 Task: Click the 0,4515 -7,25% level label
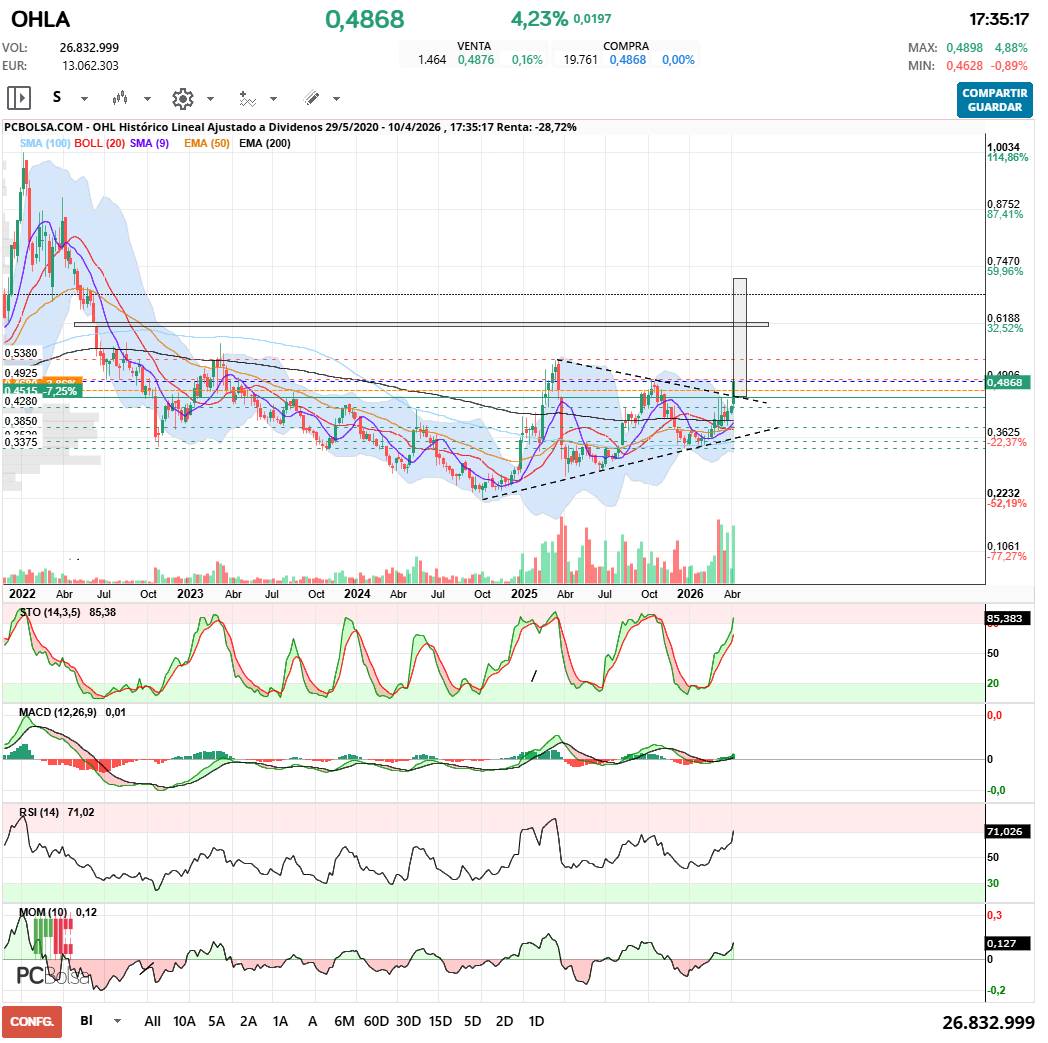click(42, 390)
